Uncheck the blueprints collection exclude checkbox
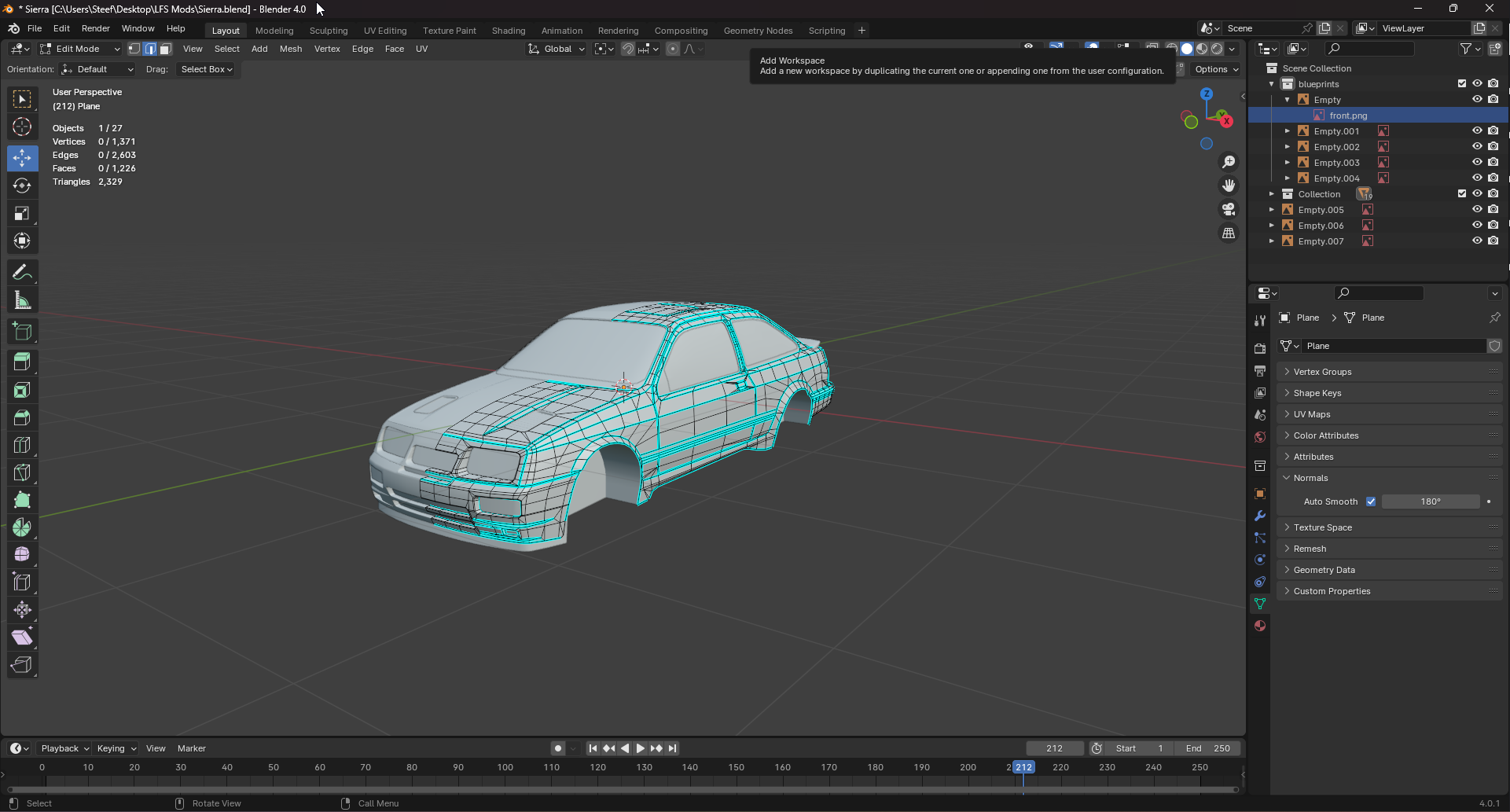 point(1462,84)
